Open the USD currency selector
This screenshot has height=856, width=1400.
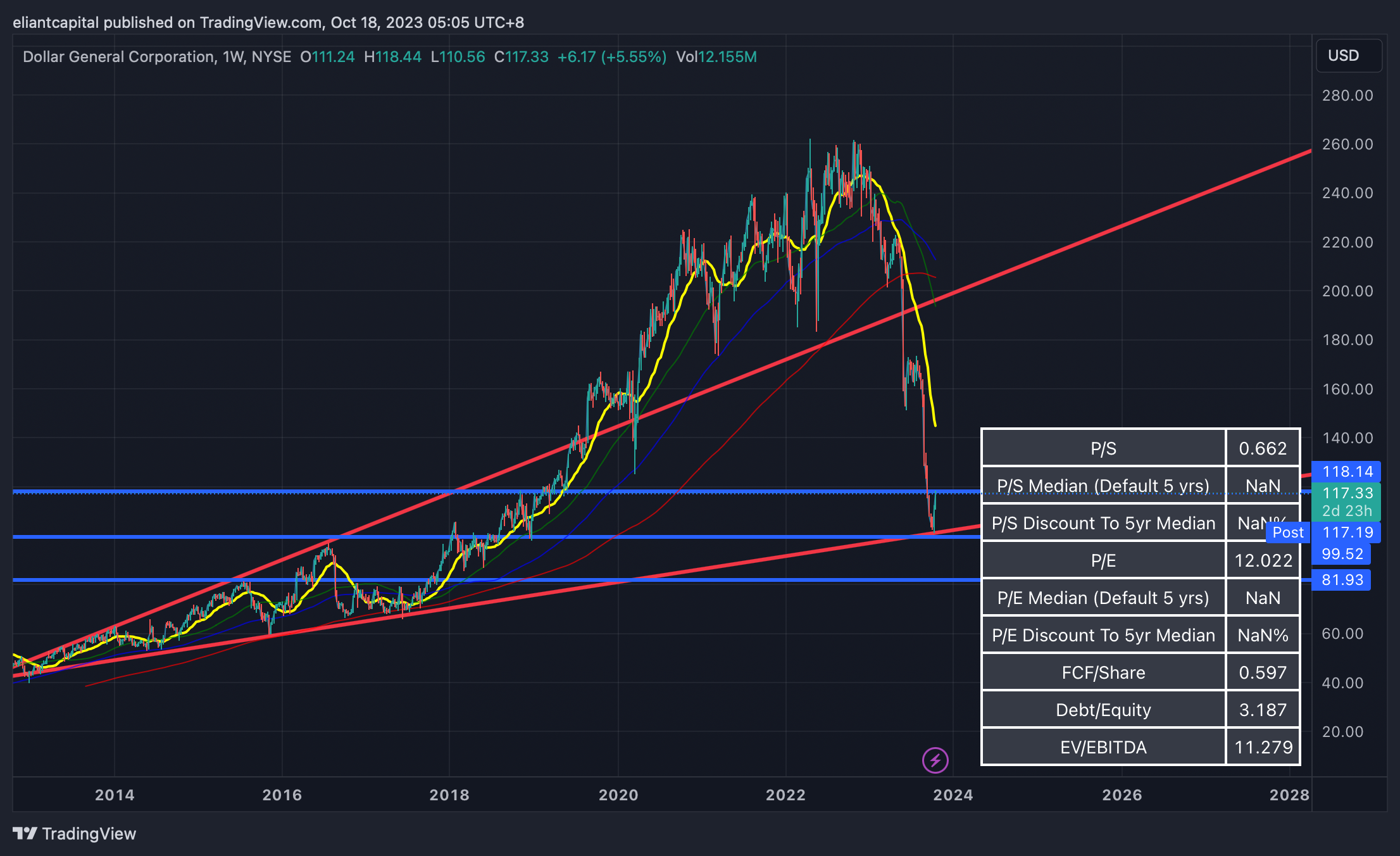click(1348, 56)
